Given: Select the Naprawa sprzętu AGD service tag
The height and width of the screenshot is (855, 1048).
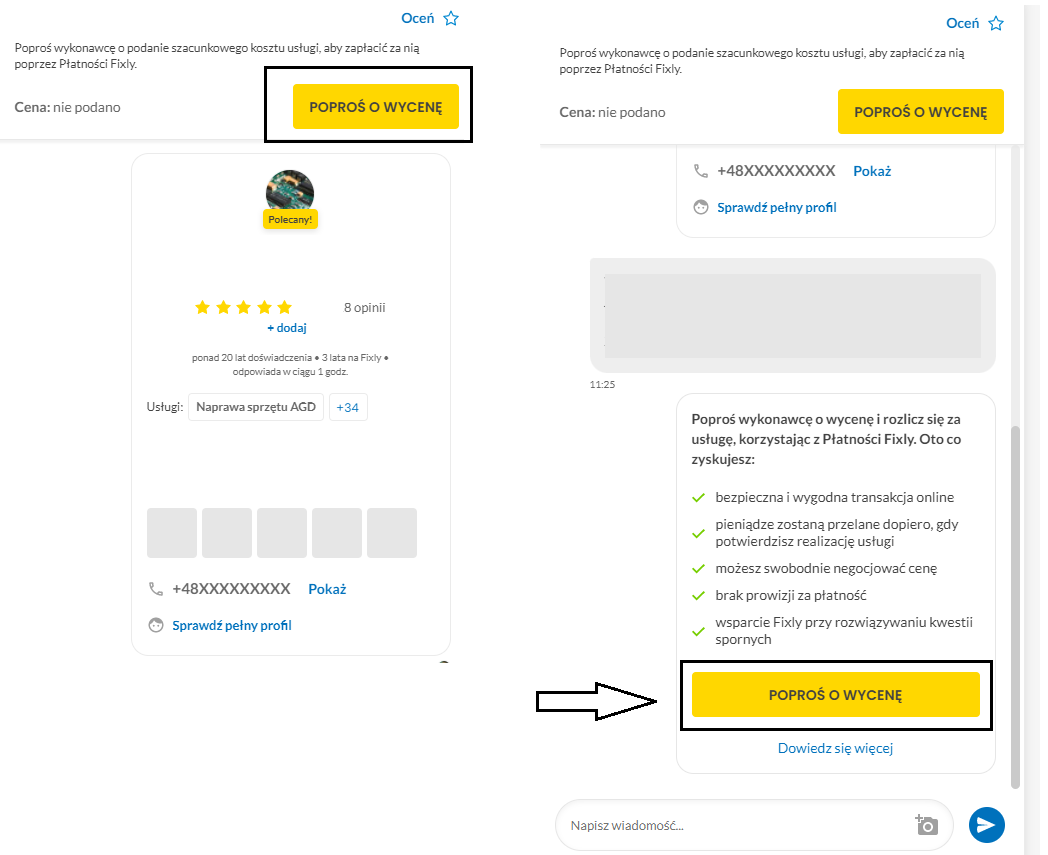Looking at the screenshot, I should (256, 407).
